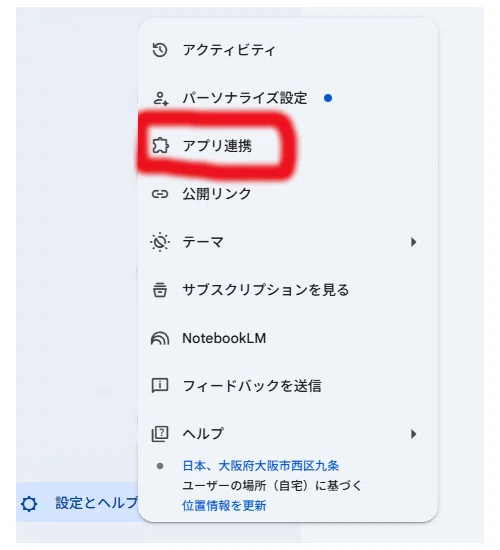Open the 日本、大阪府大阪市西区九条 location link

pyautogui.click(x=261, y=466)
